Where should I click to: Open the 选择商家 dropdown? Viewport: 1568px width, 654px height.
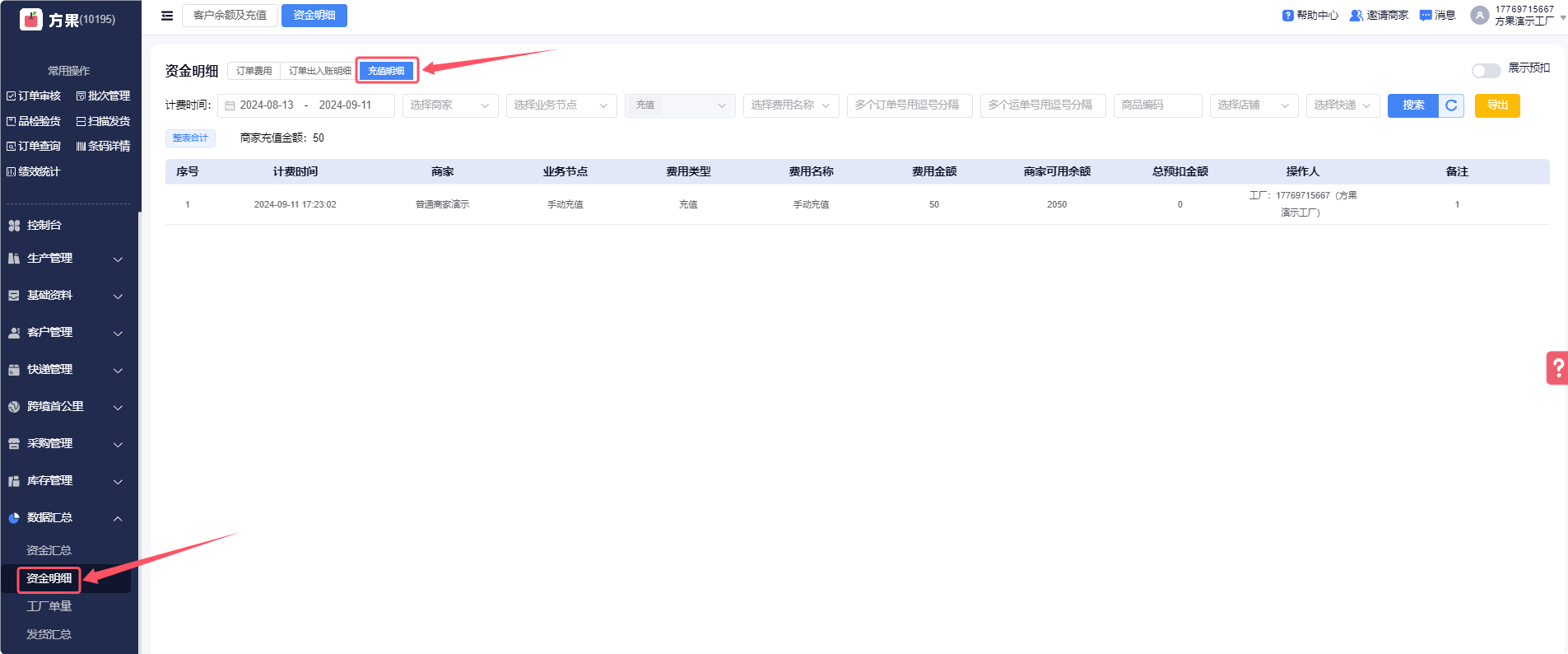tap(450, 105)
